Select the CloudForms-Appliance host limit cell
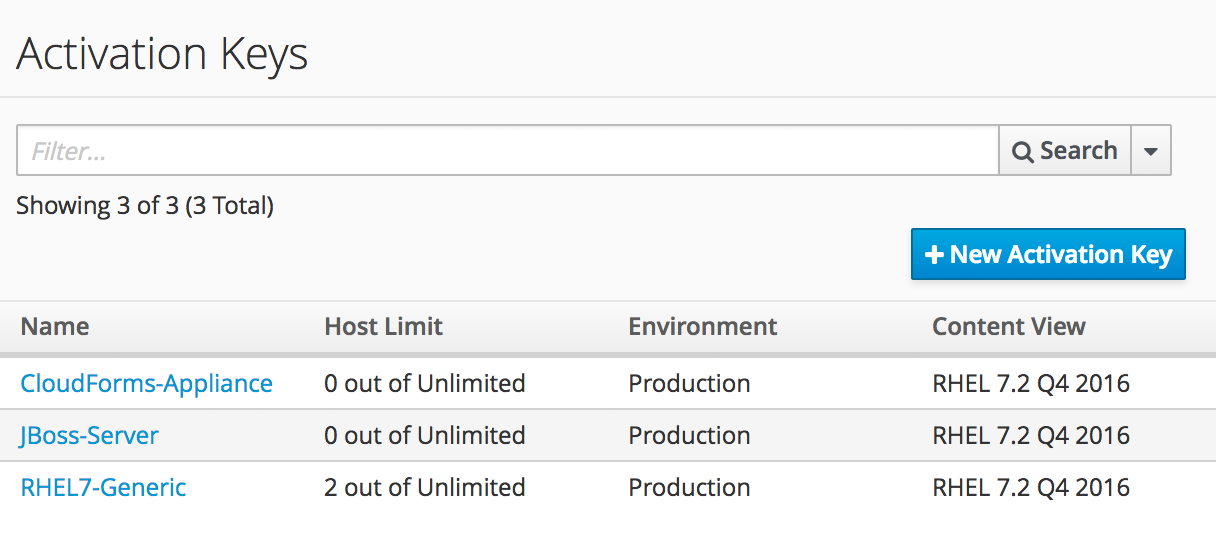The image size is (1216, 536). [424, 383]
